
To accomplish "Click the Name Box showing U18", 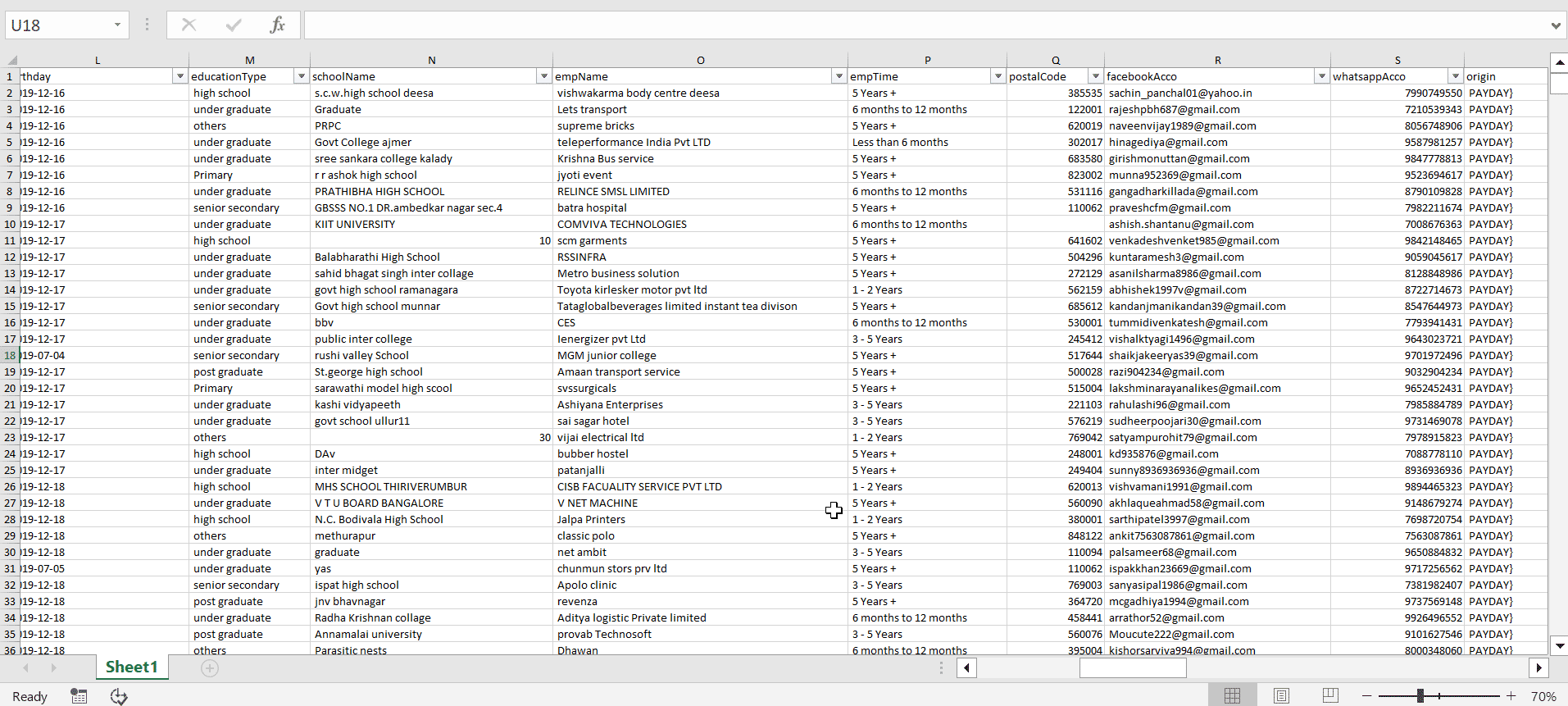I will [x=59, y=25].
